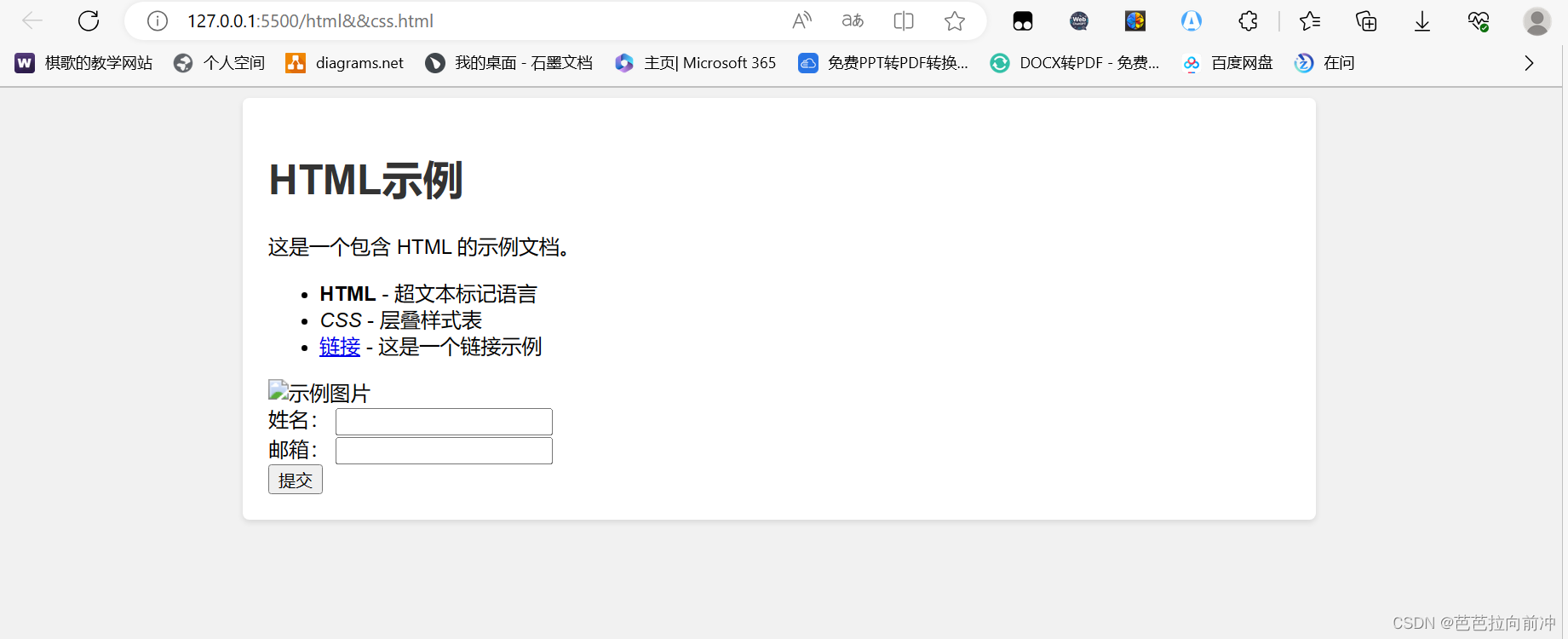
Task: Open the Downloads arrow icon
Action: pyautogui.click(x=1422, y=20)
